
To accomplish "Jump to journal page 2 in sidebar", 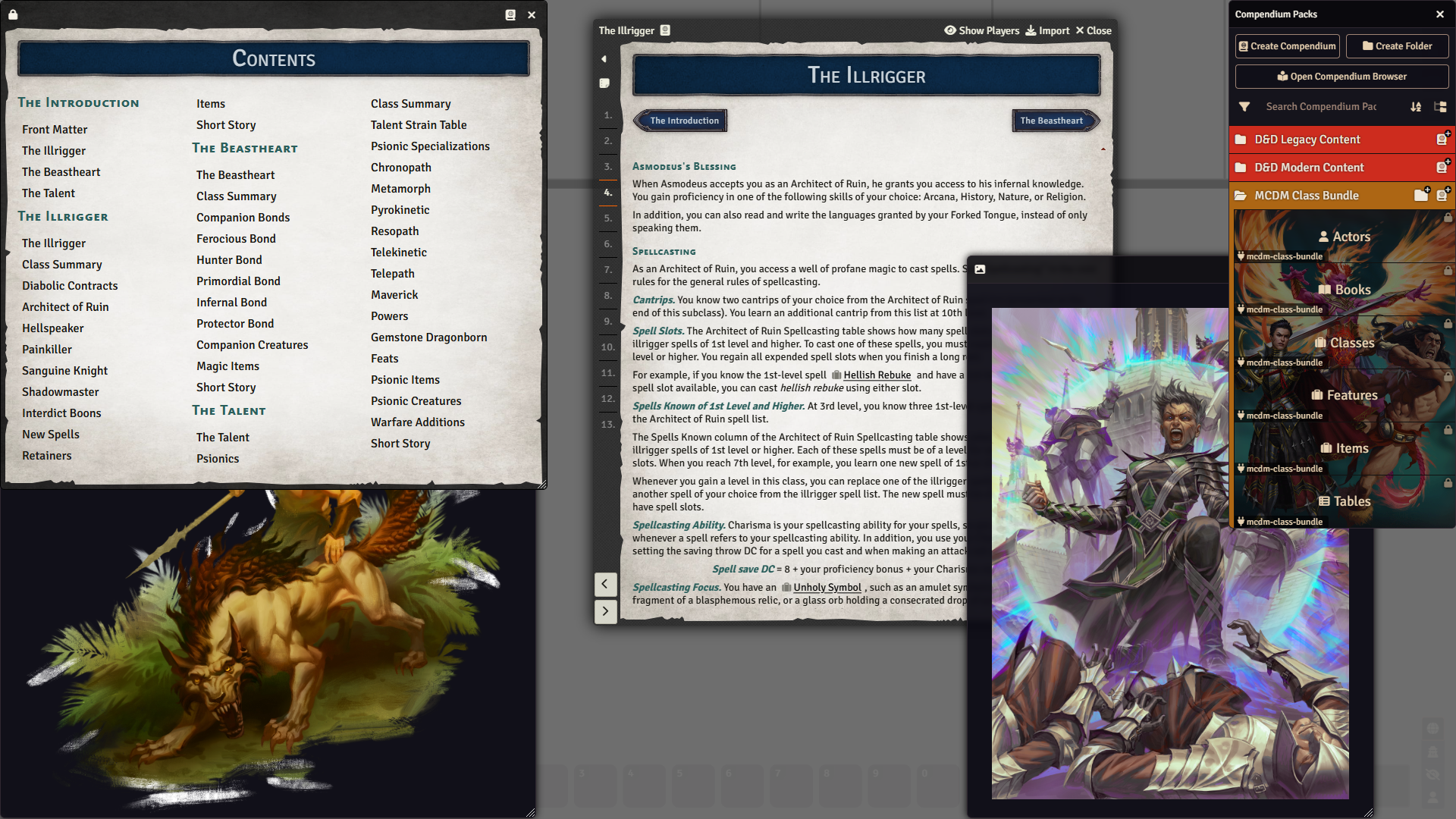I will pos(608,141).
